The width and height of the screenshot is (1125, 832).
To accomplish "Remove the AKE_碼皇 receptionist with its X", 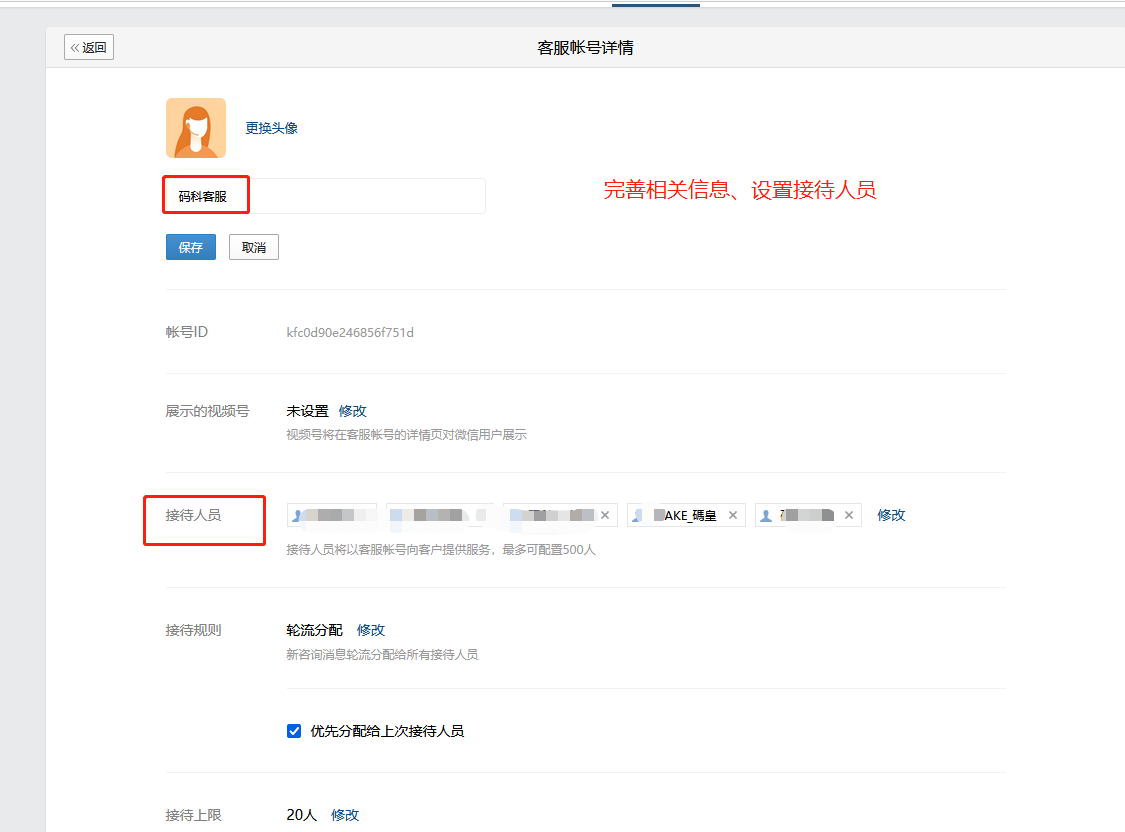I will tap(733, 515).
